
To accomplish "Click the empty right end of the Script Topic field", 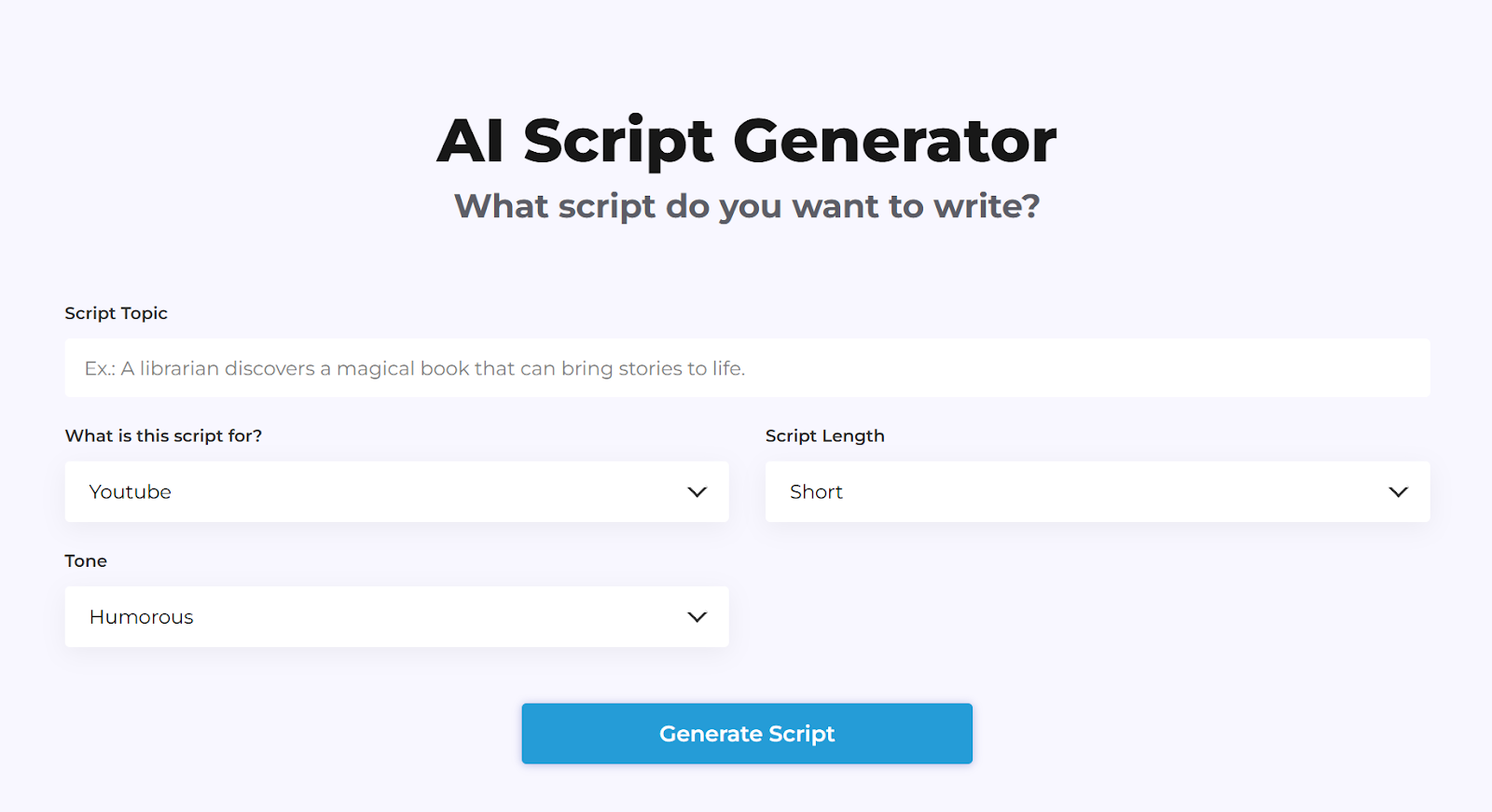I will pyautogui.click(x=1305, y=368).
